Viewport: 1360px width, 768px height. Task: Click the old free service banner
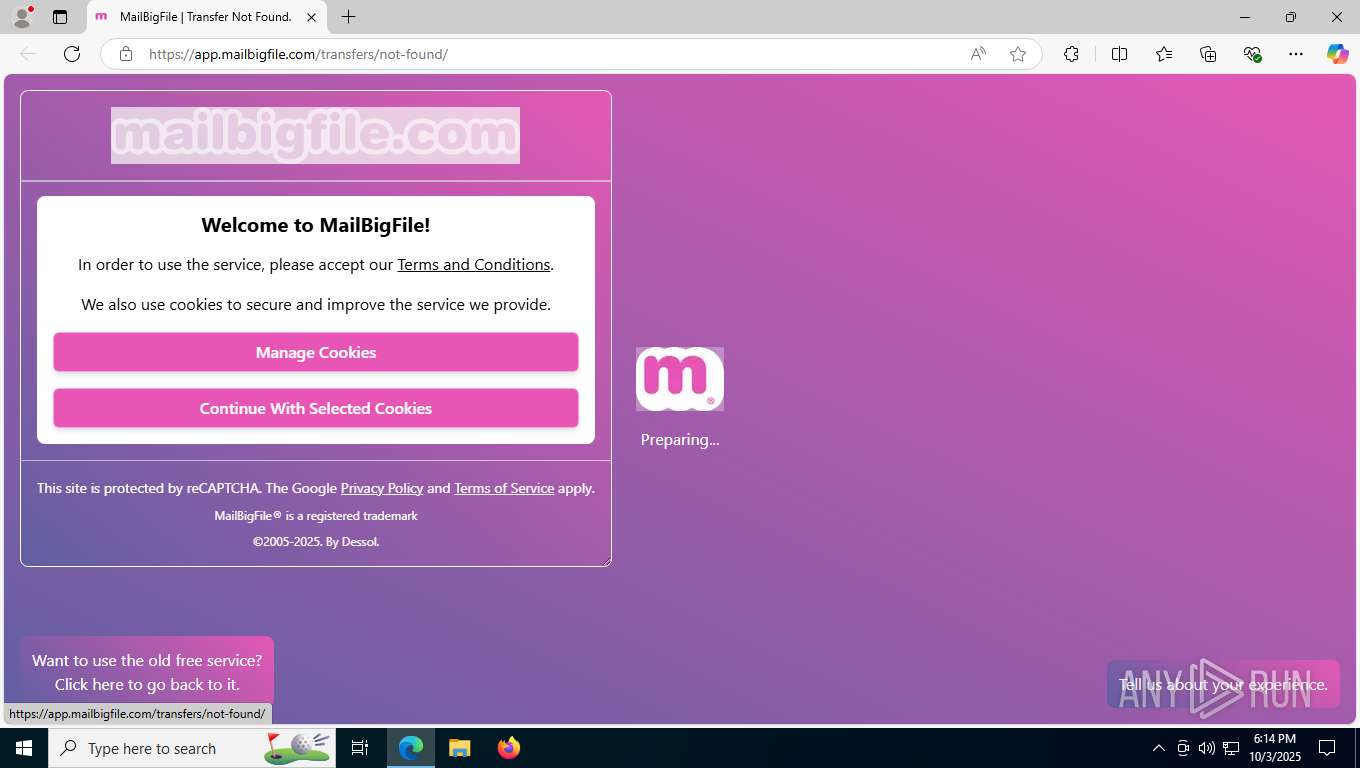[x=147, y=672]
